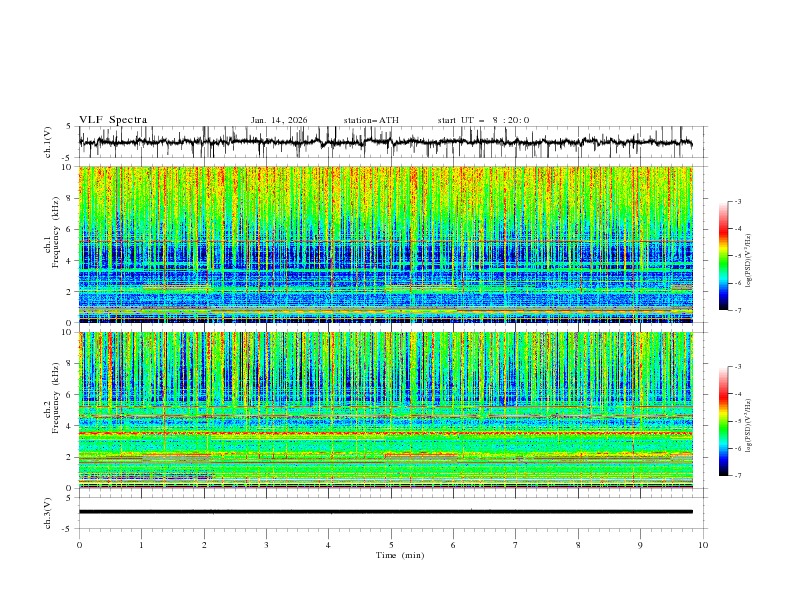Viewport: 792px width, 612px height.
Task: Click the ch.1 voltage waveform trace
Action: [385, 142]
